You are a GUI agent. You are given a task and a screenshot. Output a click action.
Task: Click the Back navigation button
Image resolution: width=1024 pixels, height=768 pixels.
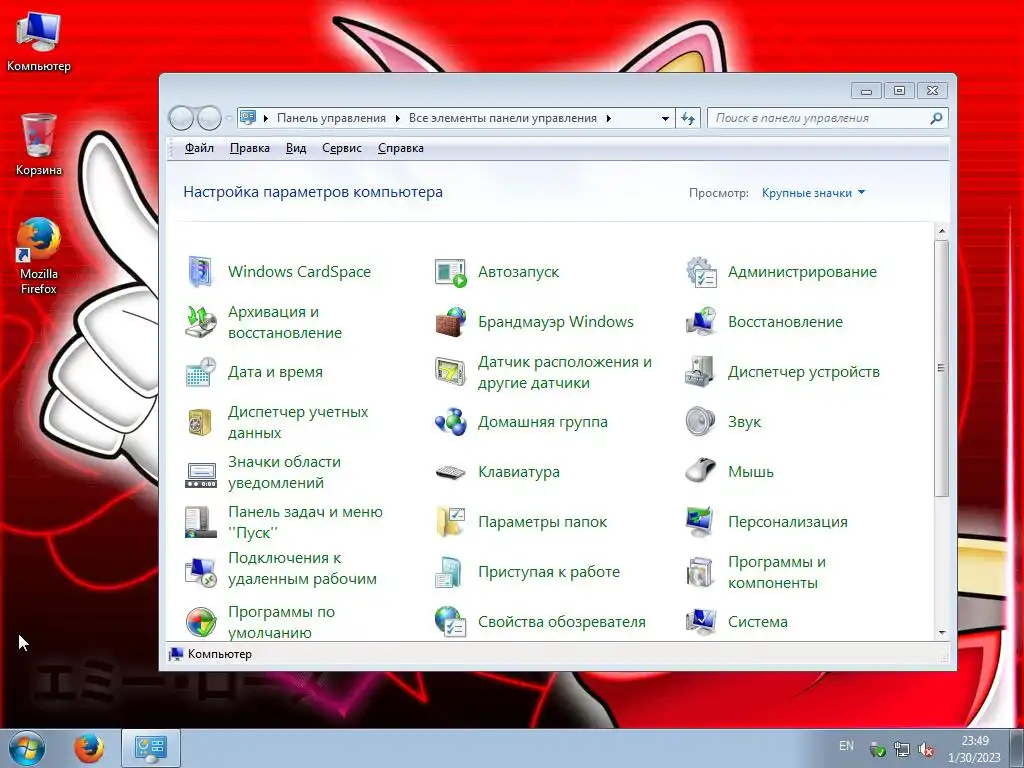tap(182, 118)
